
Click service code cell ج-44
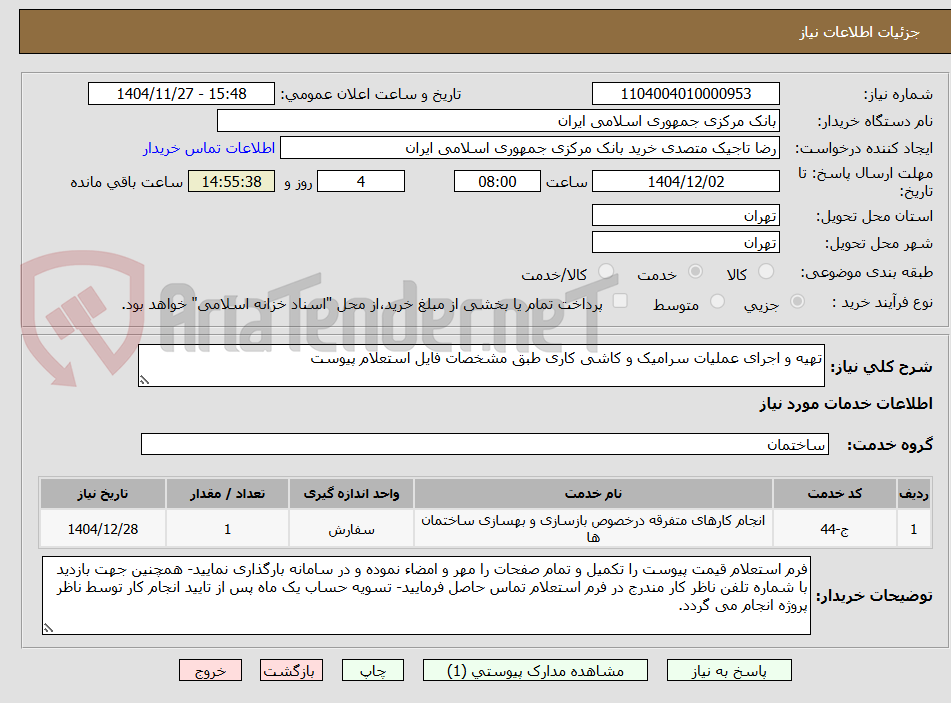[x=835, y=529]
